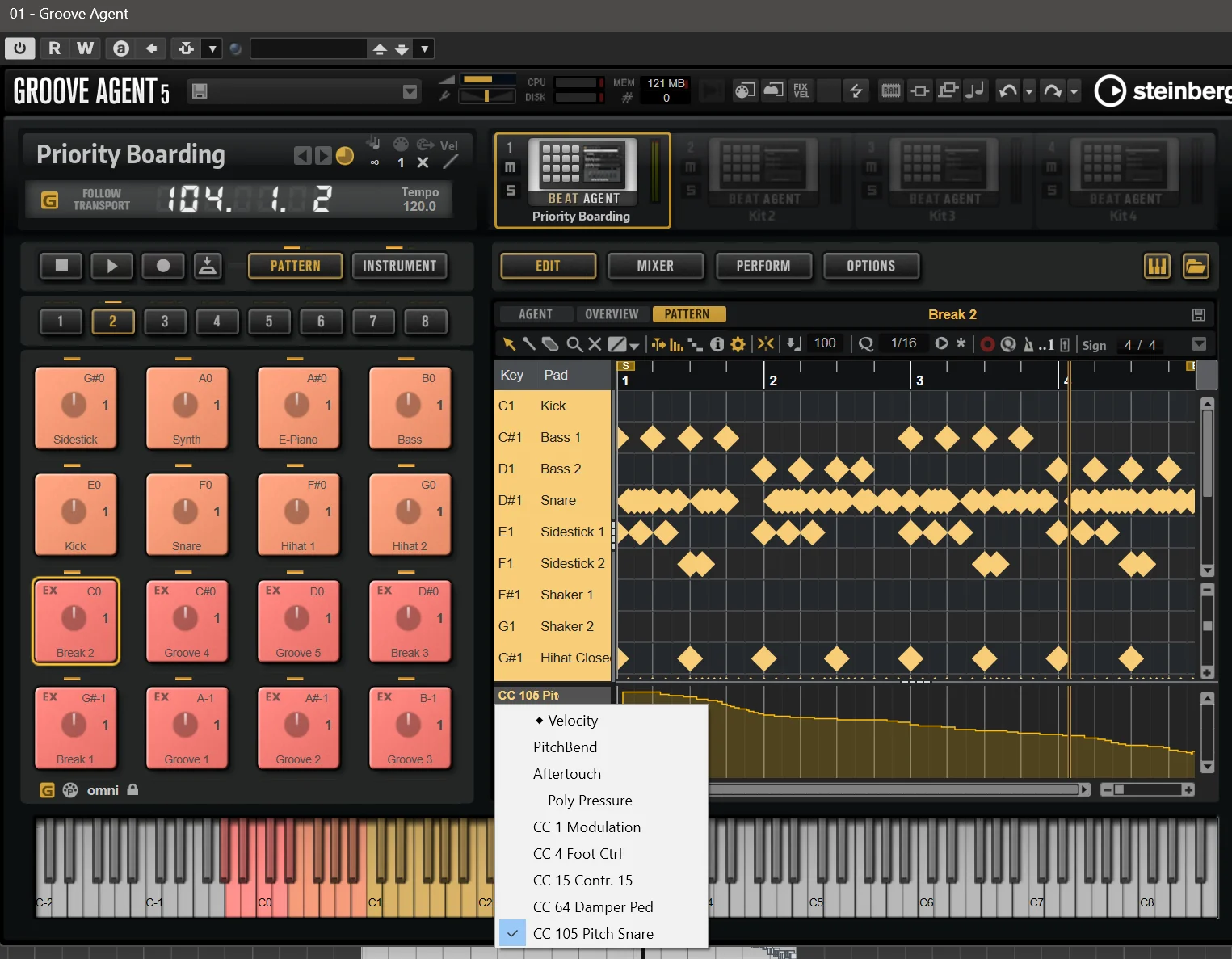Click the iterative Quantize Q icon
This screenshot has width=1232, height=959.
click(x=866, y=344)
